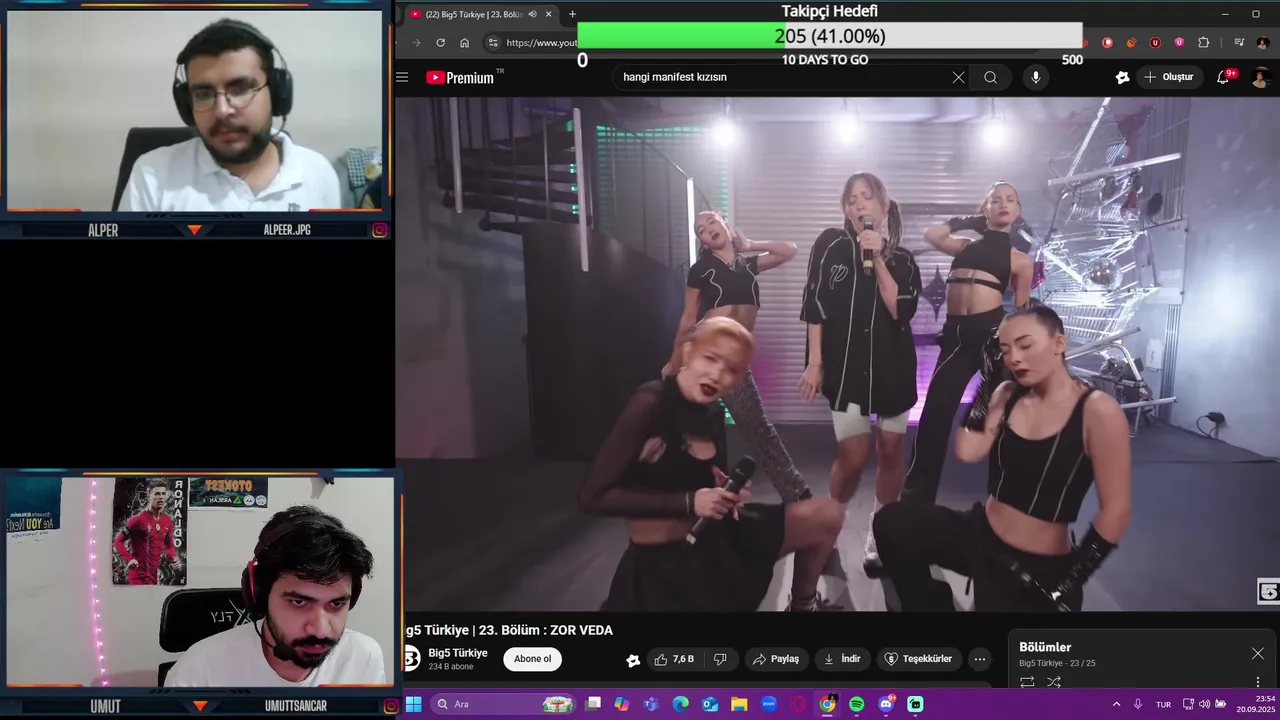Open Big5 Türkiye channel avatar

[410, 659]
